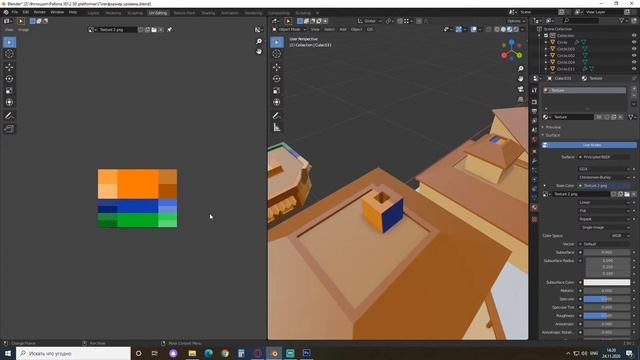This screenshot has width=640, height=360.
Task: Hide Circle.002 using its eye icon
Action: tap(634, 56)
